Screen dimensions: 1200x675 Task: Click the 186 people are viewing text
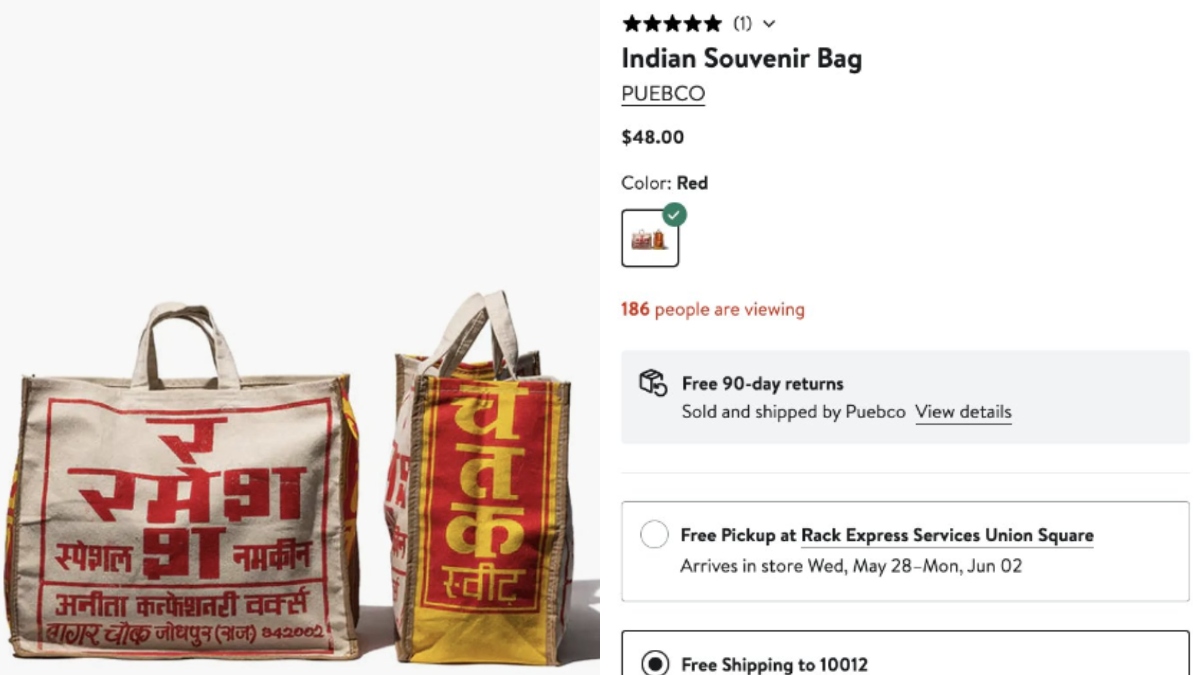click(713, 310)
